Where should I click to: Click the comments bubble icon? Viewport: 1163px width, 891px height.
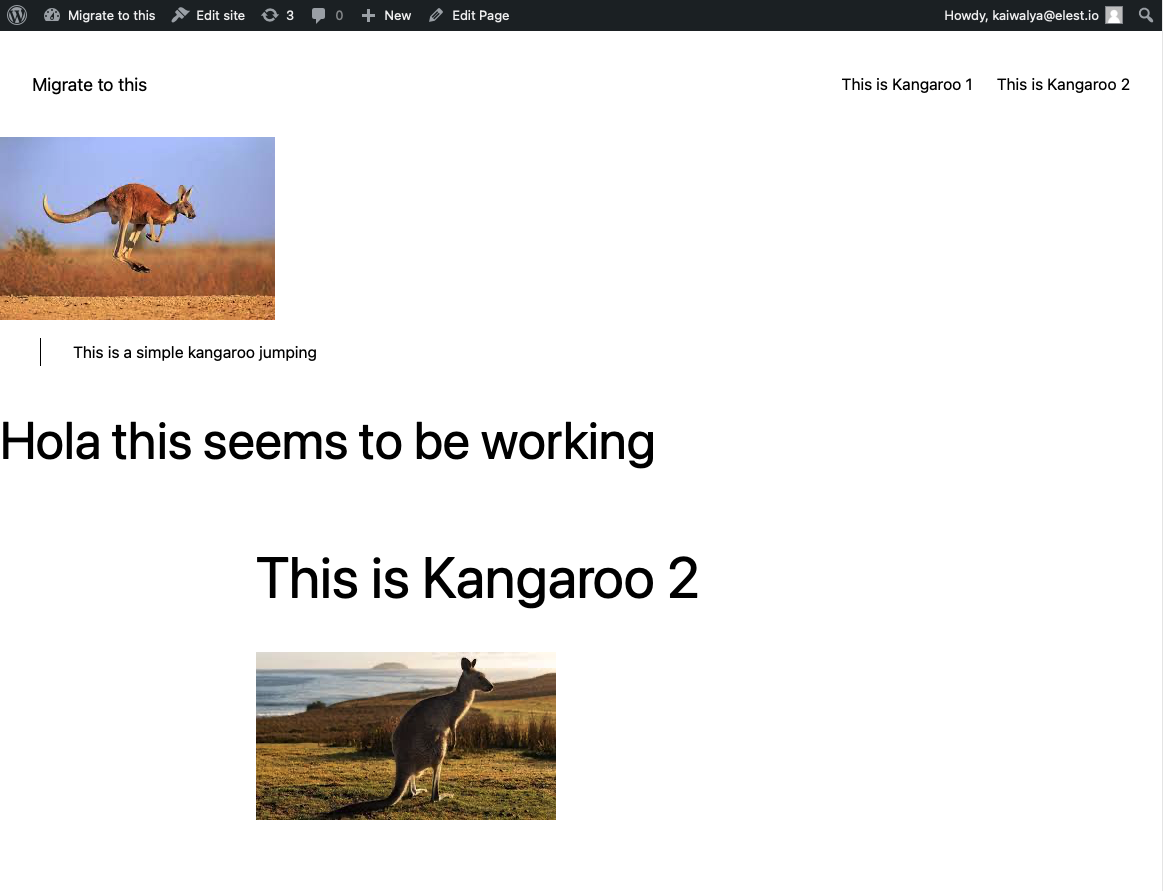click(320, 15)
